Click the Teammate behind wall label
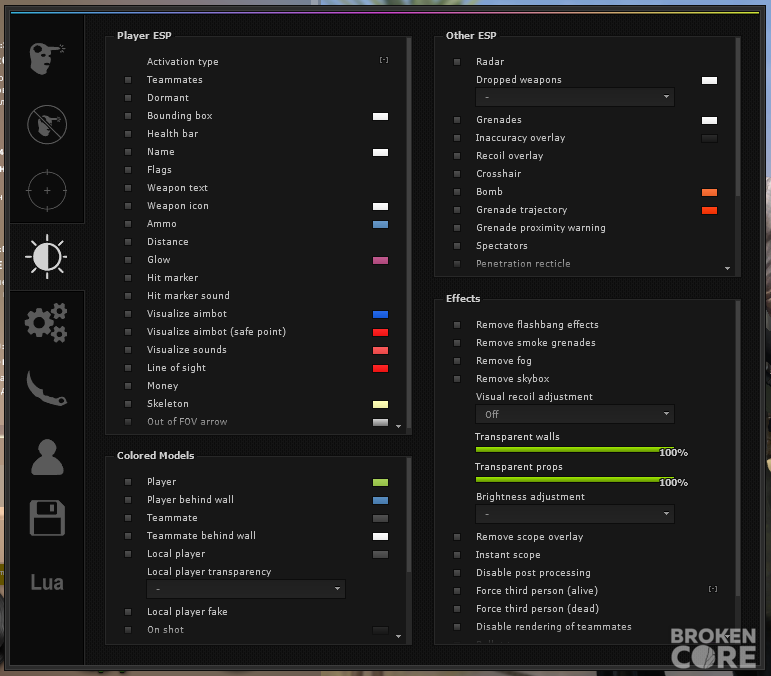Image resolution: width=771 pixels, height=676 pixels. (x=201, y=535)
